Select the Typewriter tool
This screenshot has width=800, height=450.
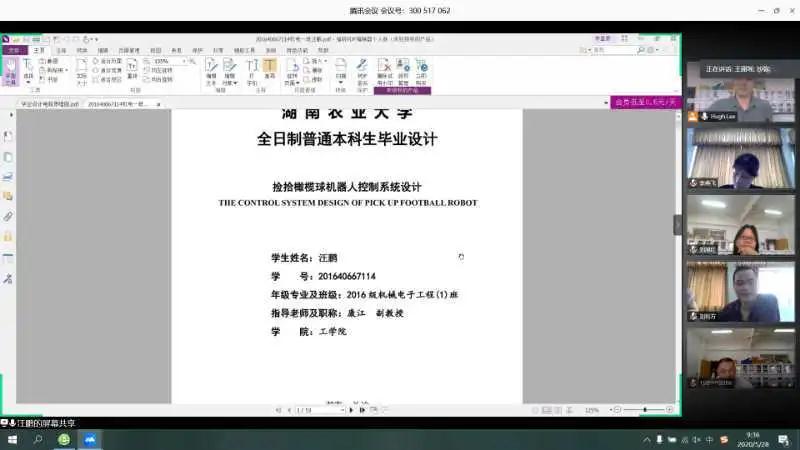(252, 71)
